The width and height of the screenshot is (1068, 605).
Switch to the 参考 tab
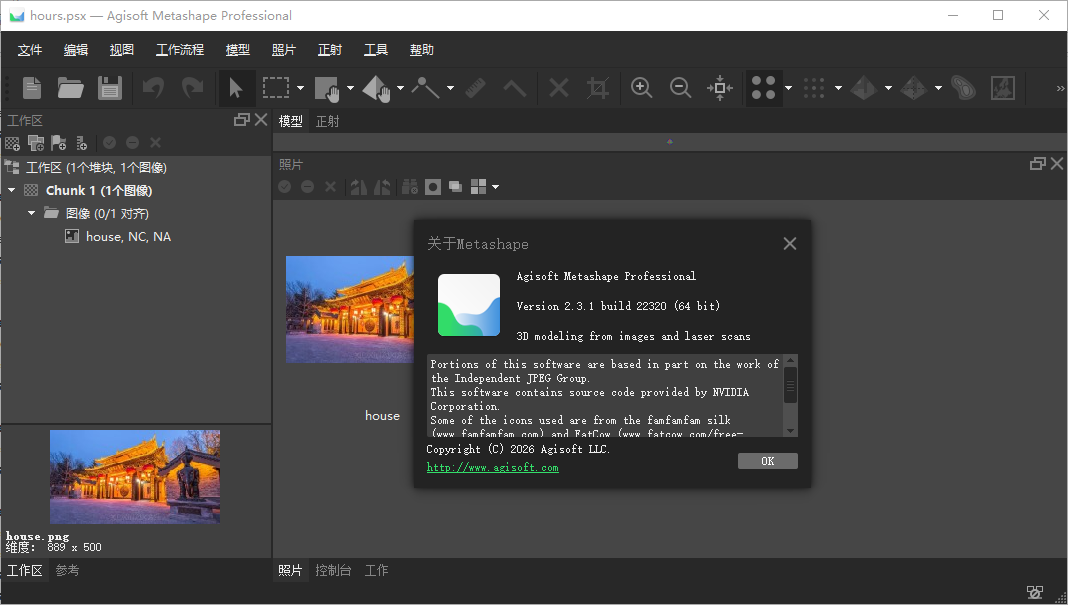[67, 570]
